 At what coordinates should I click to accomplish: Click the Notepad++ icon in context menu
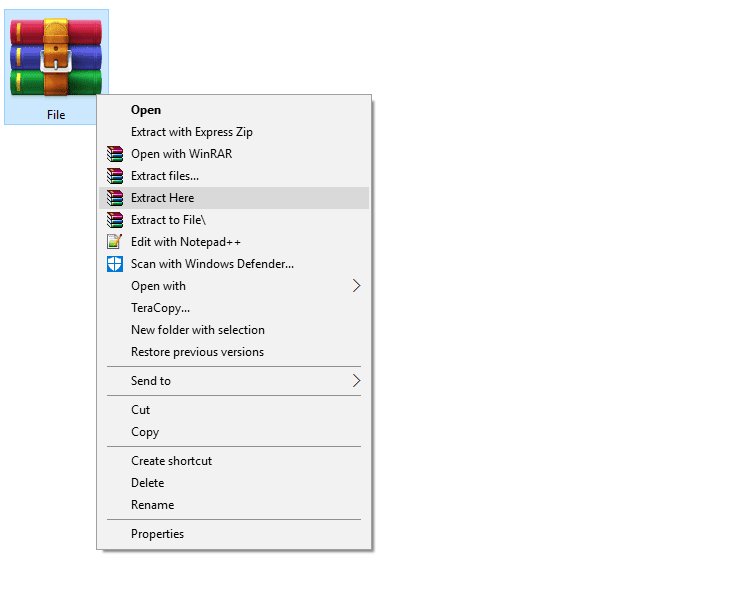[x=115, y=242]
